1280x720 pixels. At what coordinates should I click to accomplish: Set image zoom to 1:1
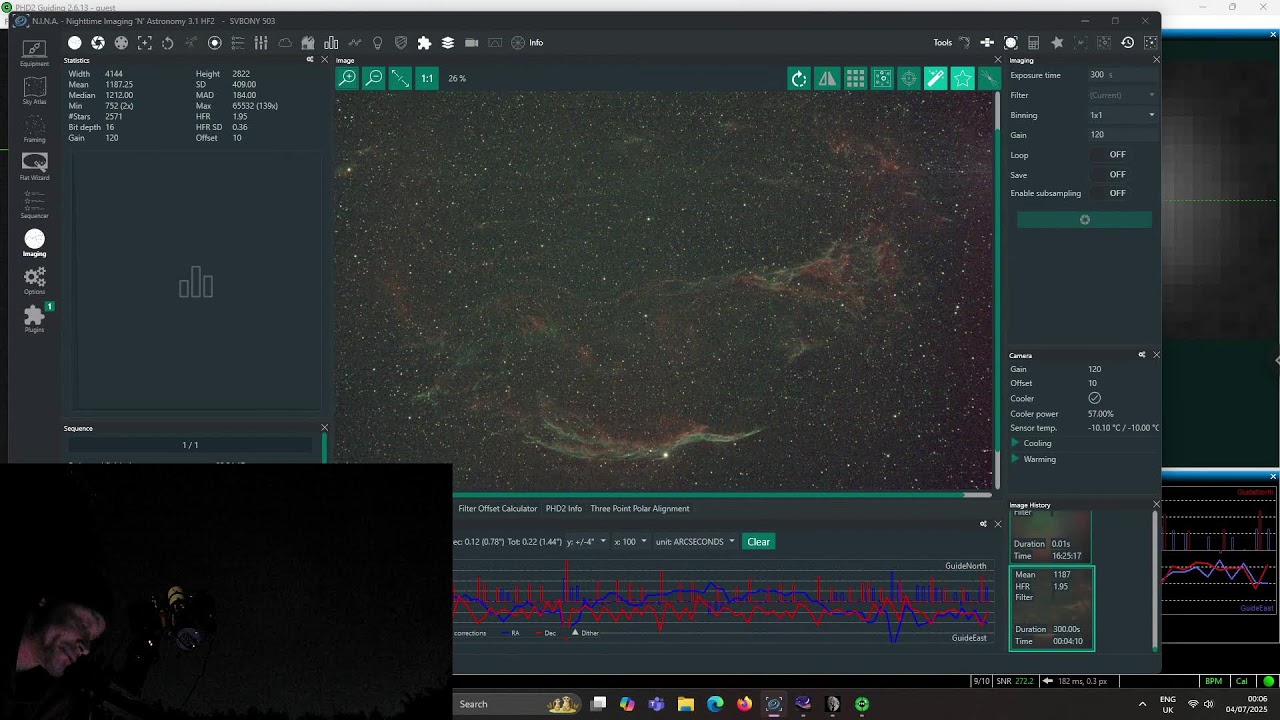pos(427,78)
